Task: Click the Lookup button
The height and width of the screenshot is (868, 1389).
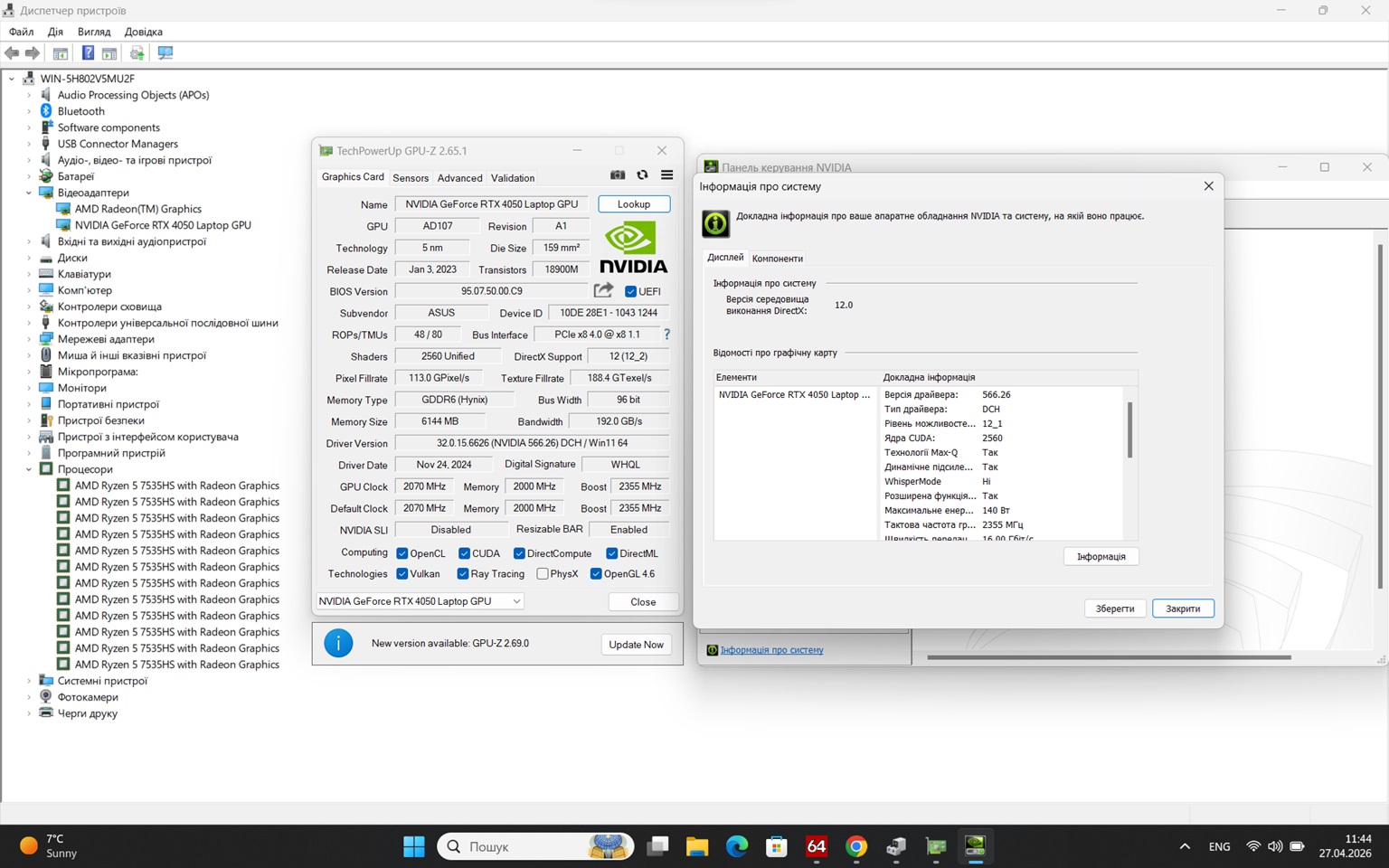Action: click(634, 204)
